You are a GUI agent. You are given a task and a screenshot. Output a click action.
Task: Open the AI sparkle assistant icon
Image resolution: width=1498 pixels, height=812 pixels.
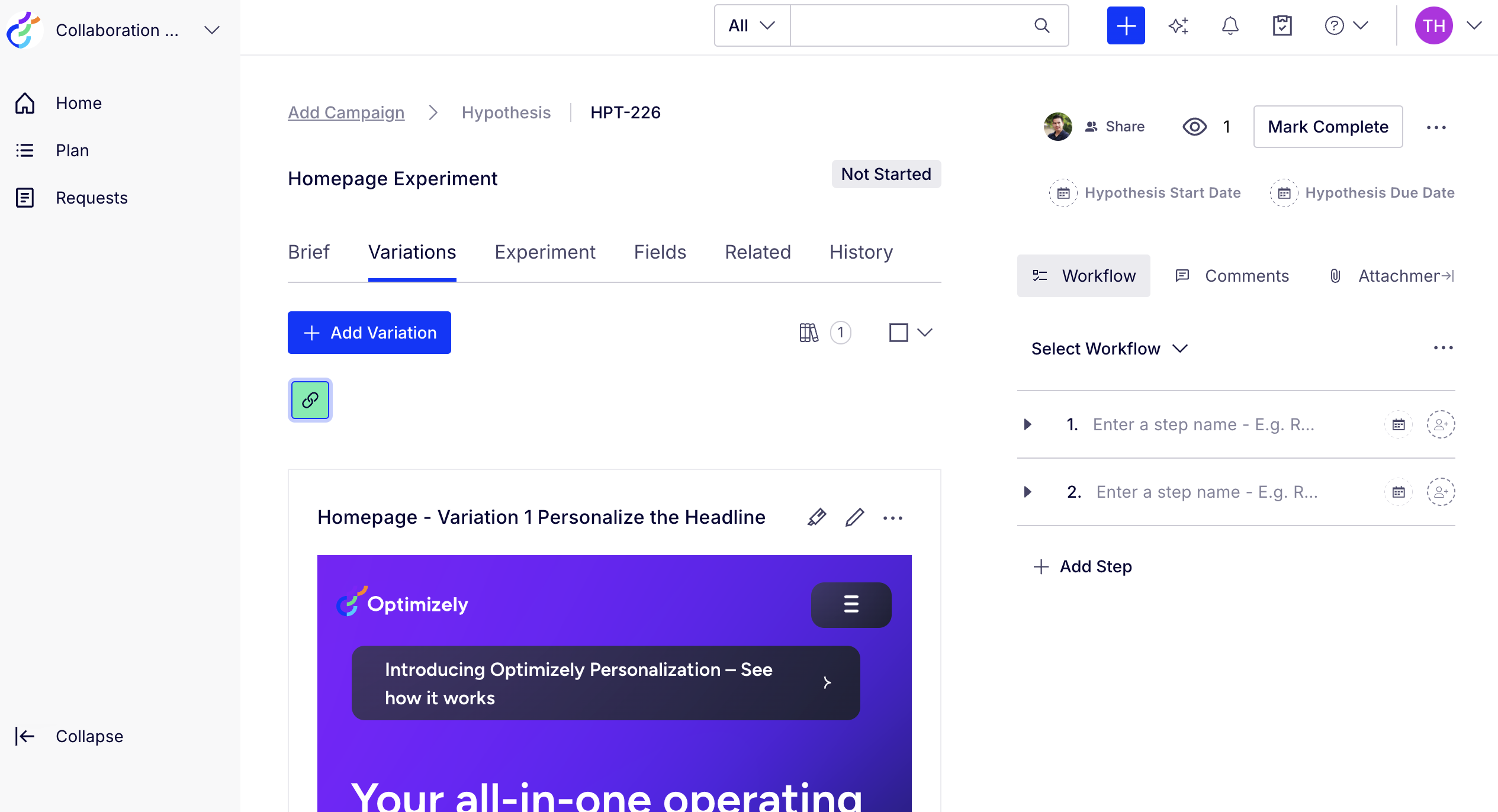click(1178, 25)
